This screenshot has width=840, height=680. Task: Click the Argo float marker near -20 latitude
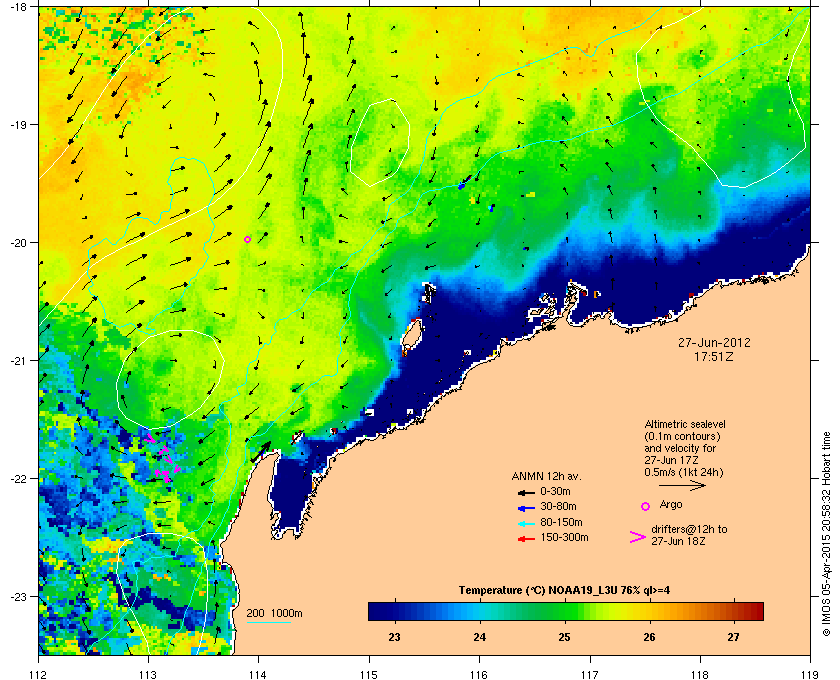[x=248, y=240]
